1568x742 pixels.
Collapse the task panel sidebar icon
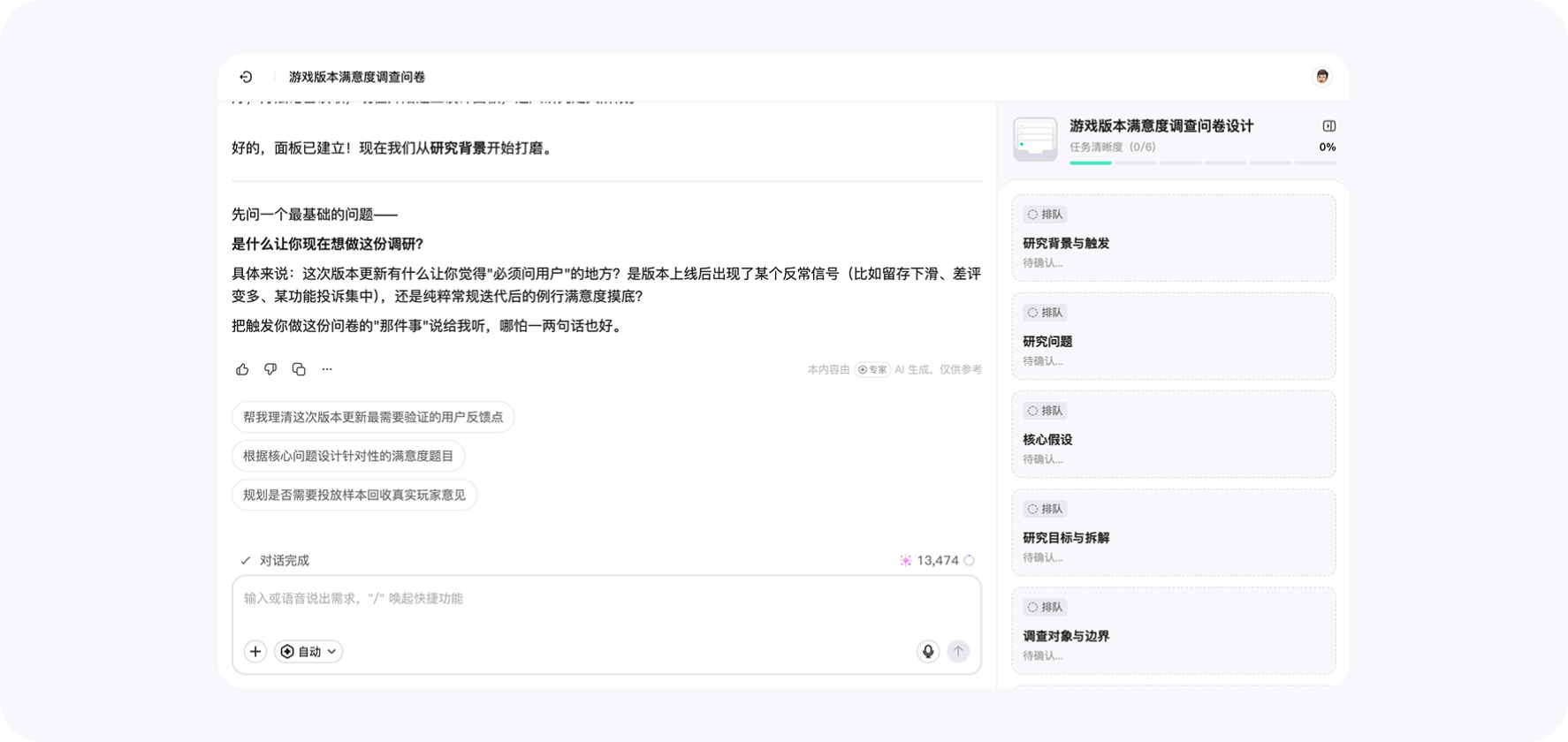[1328, 126]
